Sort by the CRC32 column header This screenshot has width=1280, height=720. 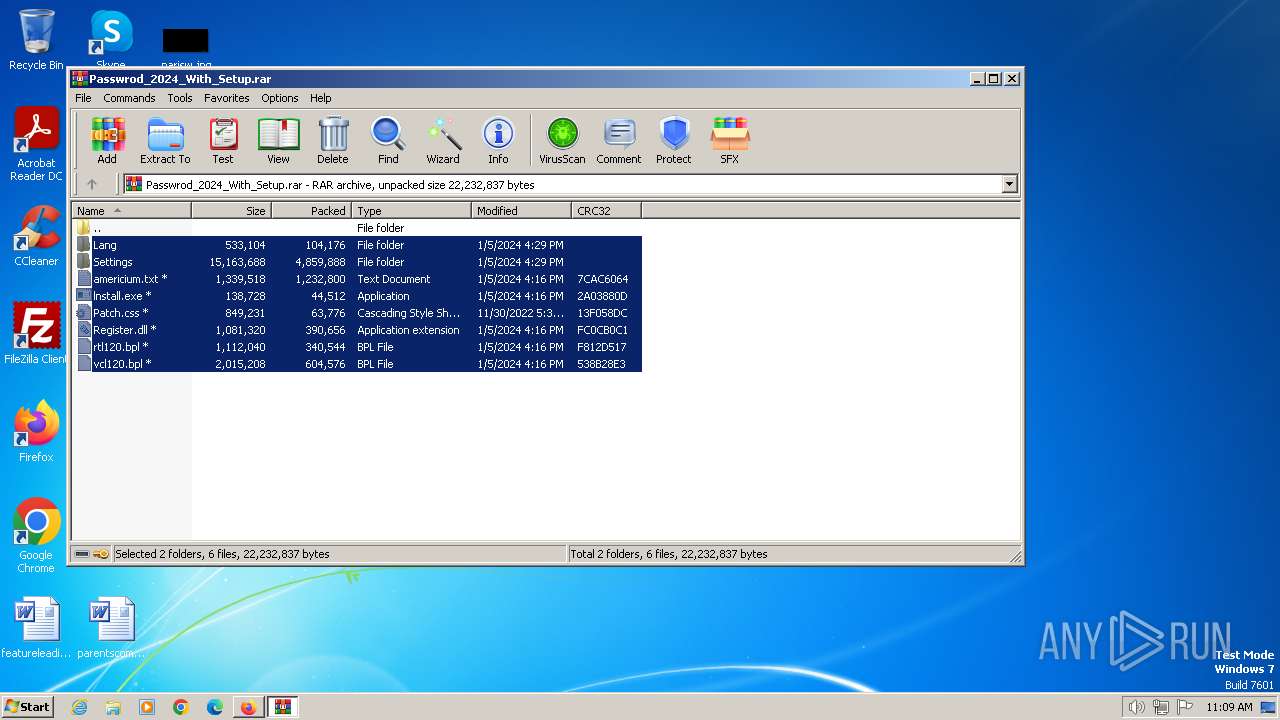pos(606,211)
